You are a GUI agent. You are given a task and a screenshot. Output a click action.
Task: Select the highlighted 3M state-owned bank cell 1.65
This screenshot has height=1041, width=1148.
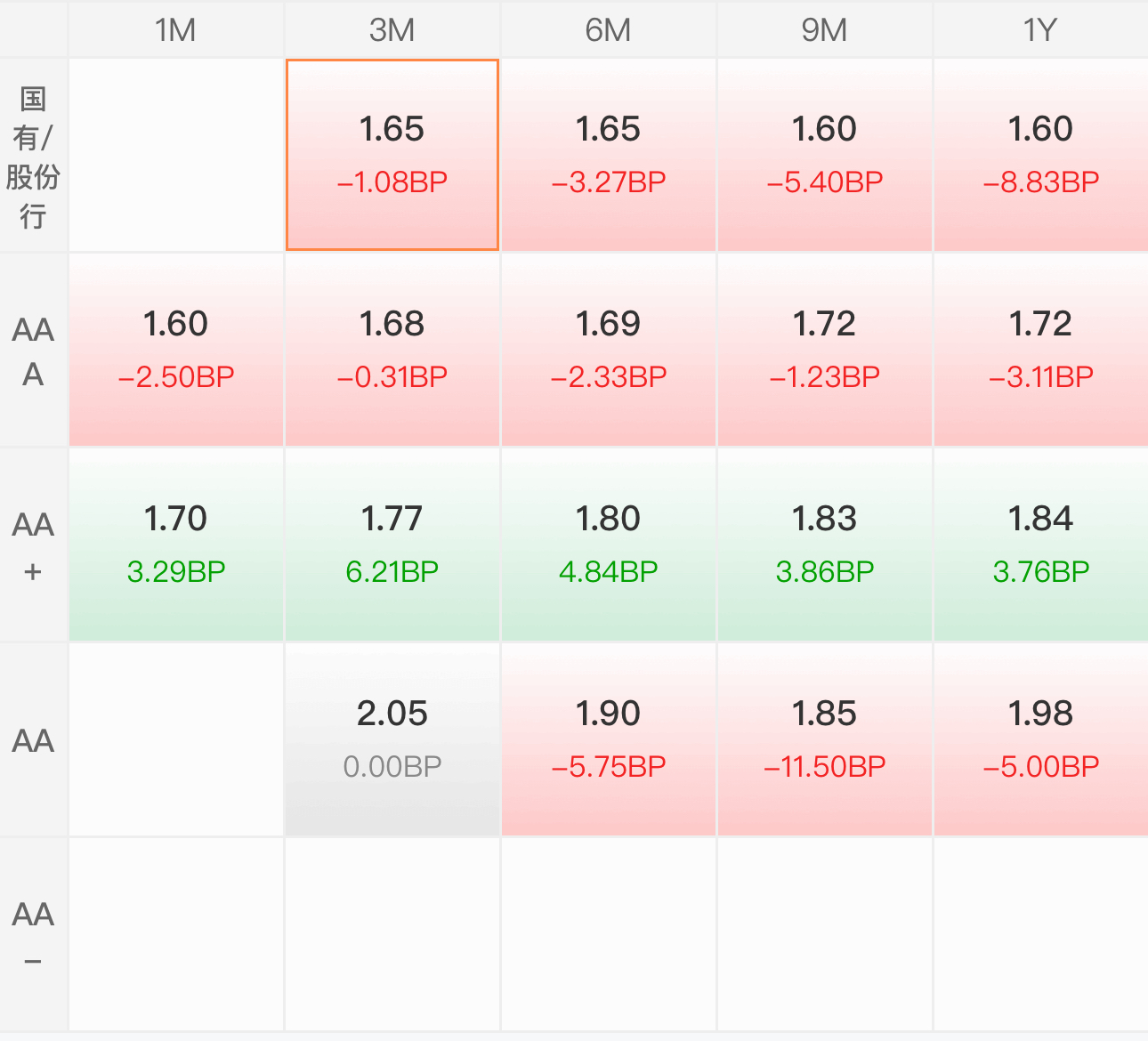coord(392,155)
